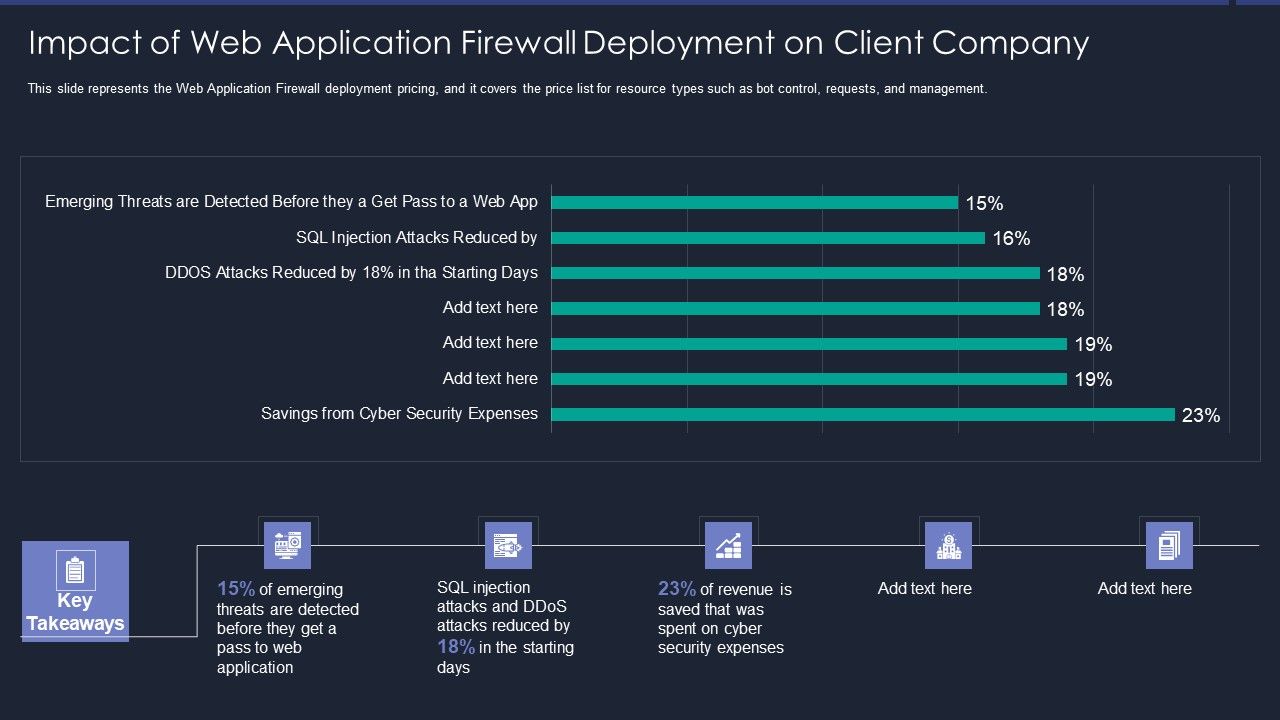The width and height of the screenshot is (1280, 720).
Task: Click the 'Emerging Threats are Detected' chart label
Action: pyautogui.click(x=291, y=202)
